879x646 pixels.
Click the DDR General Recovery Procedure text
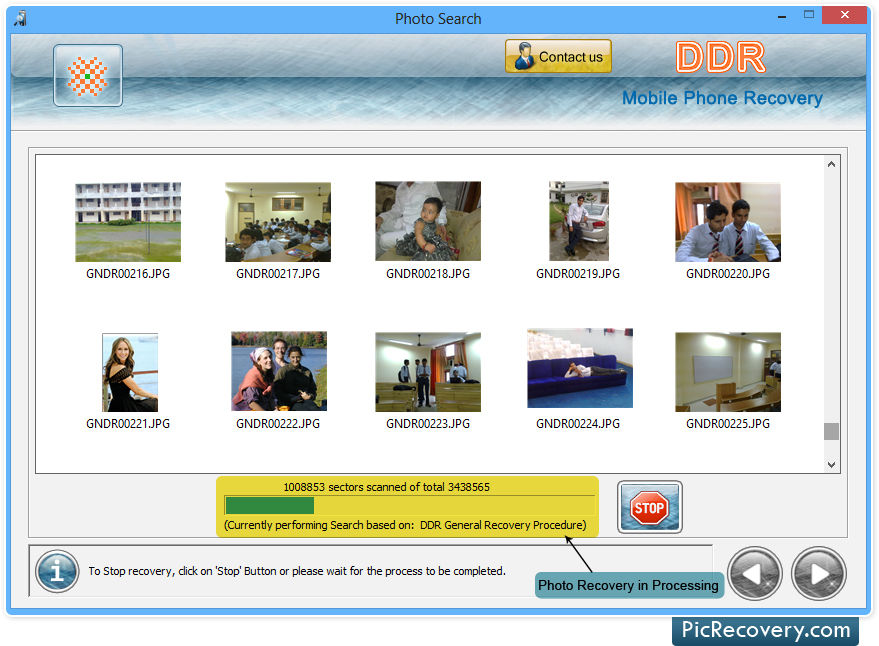point(503,525)
